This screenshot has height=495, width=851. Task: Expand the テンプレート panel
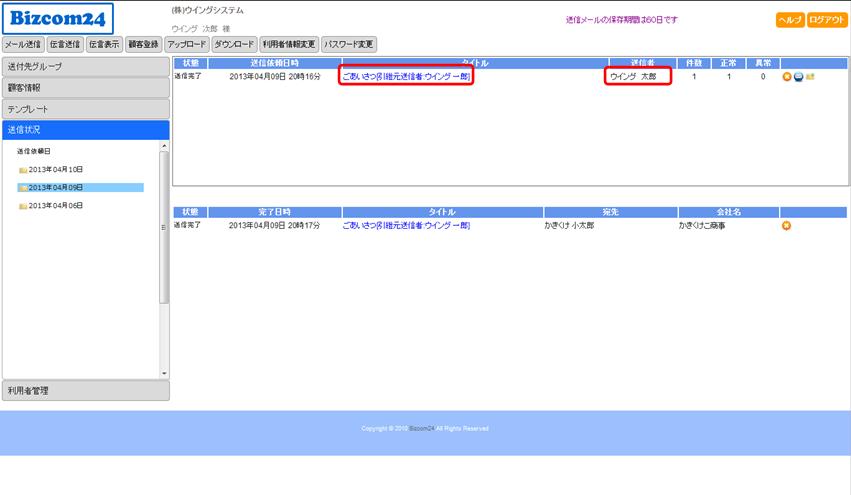click(x=85, y=109)
